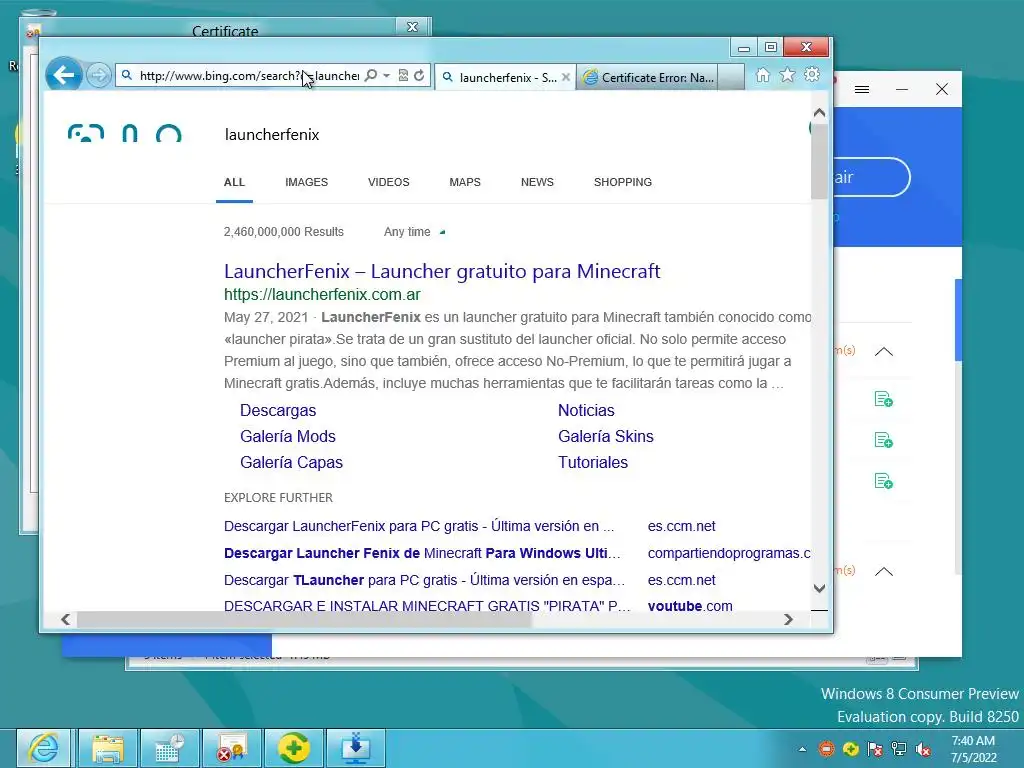
Task: Click the network tray icon
Action: (x=899, y=749)
